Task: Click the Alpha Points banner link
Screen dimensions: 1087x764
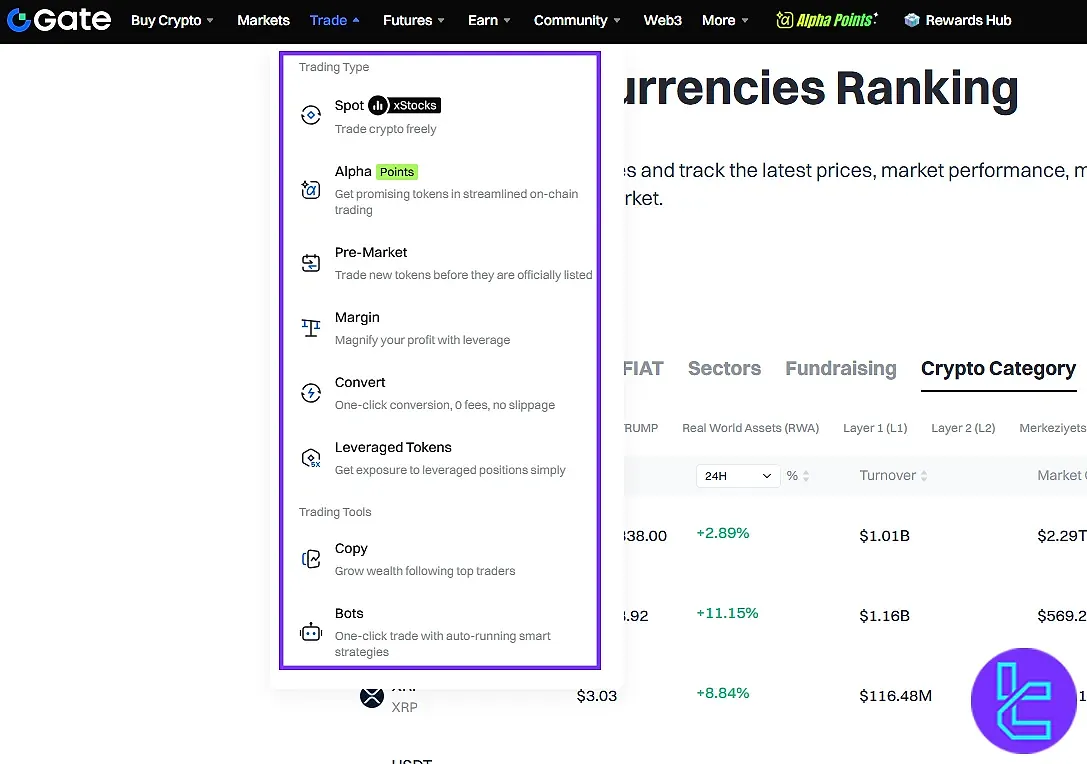Action: [x=827, y=20]
